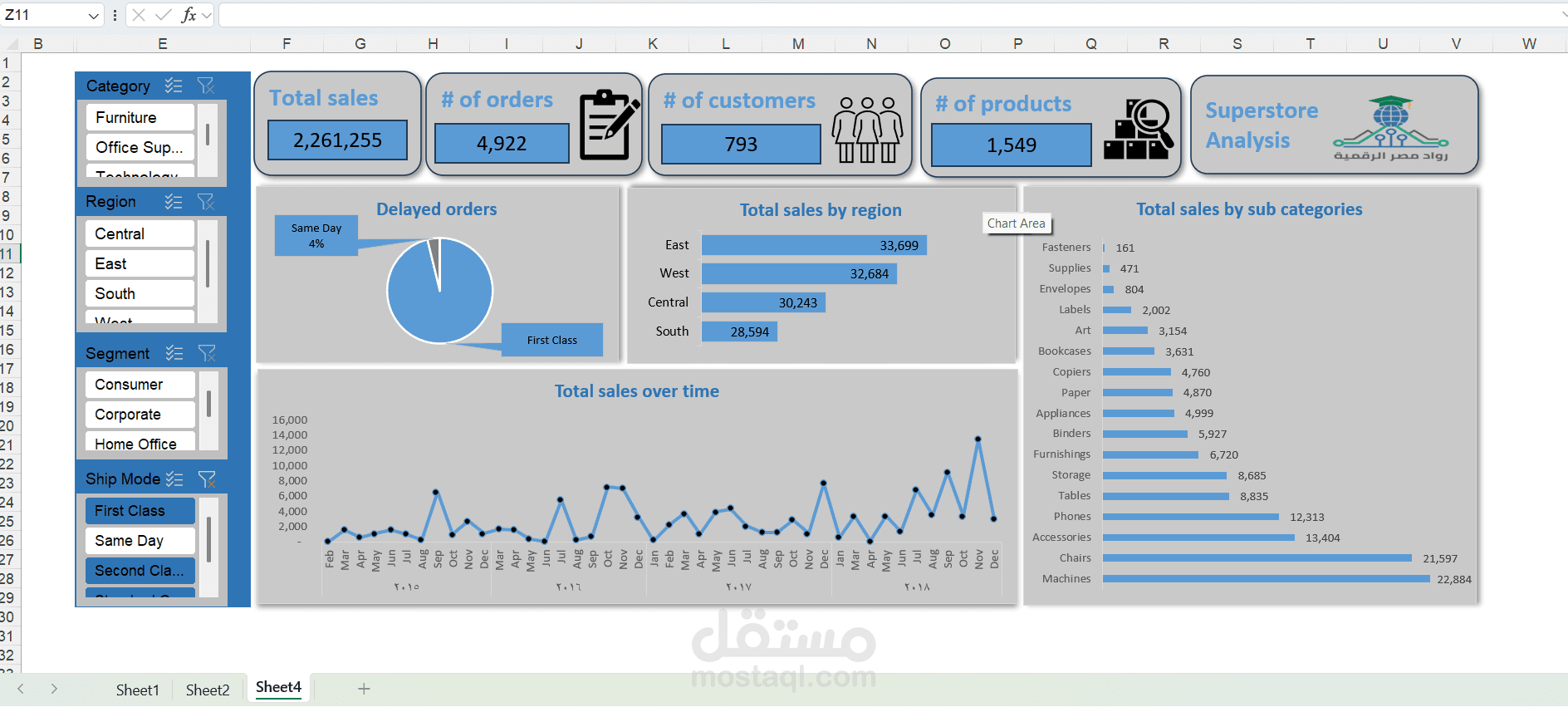Viewport: 1568px width, 707px height.
Task: Click the Total sales value box 2,261,255
Action: 337,140
